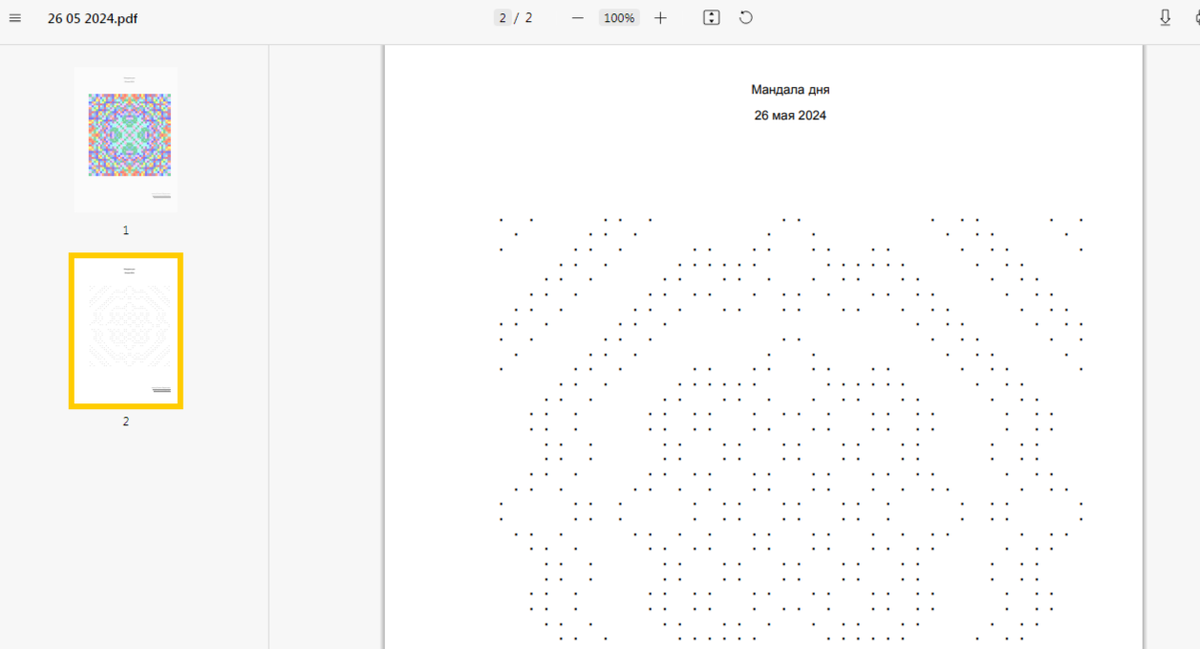The image size is (1200, 649).
Task: Click the heading Мандала дня
Action: 790,90
